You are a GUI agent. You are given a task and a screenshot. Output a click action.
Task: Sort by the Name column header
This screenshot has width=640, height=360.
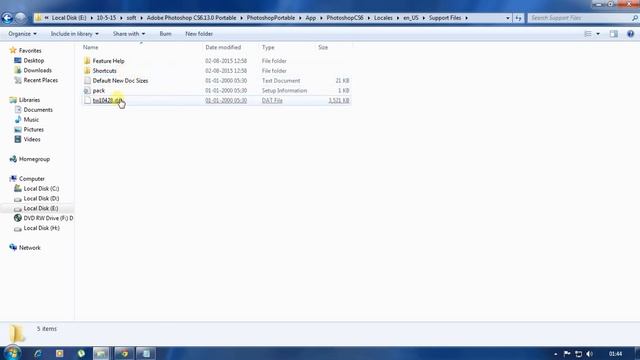[91, 47]
